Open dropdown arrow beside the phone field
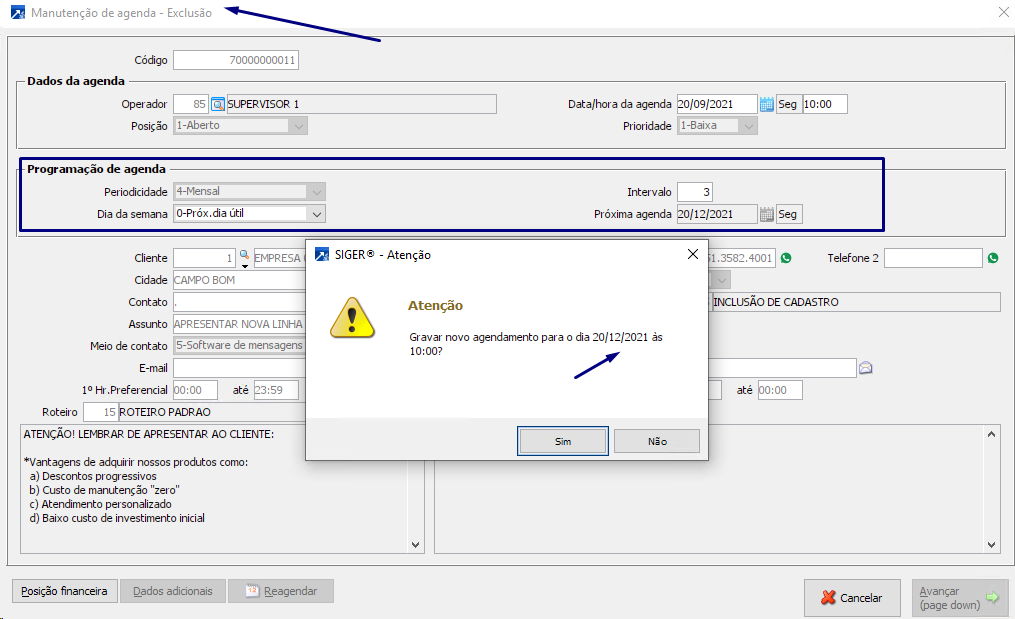1015x619 pixels. pyautogui.click(x=722, y=280)
